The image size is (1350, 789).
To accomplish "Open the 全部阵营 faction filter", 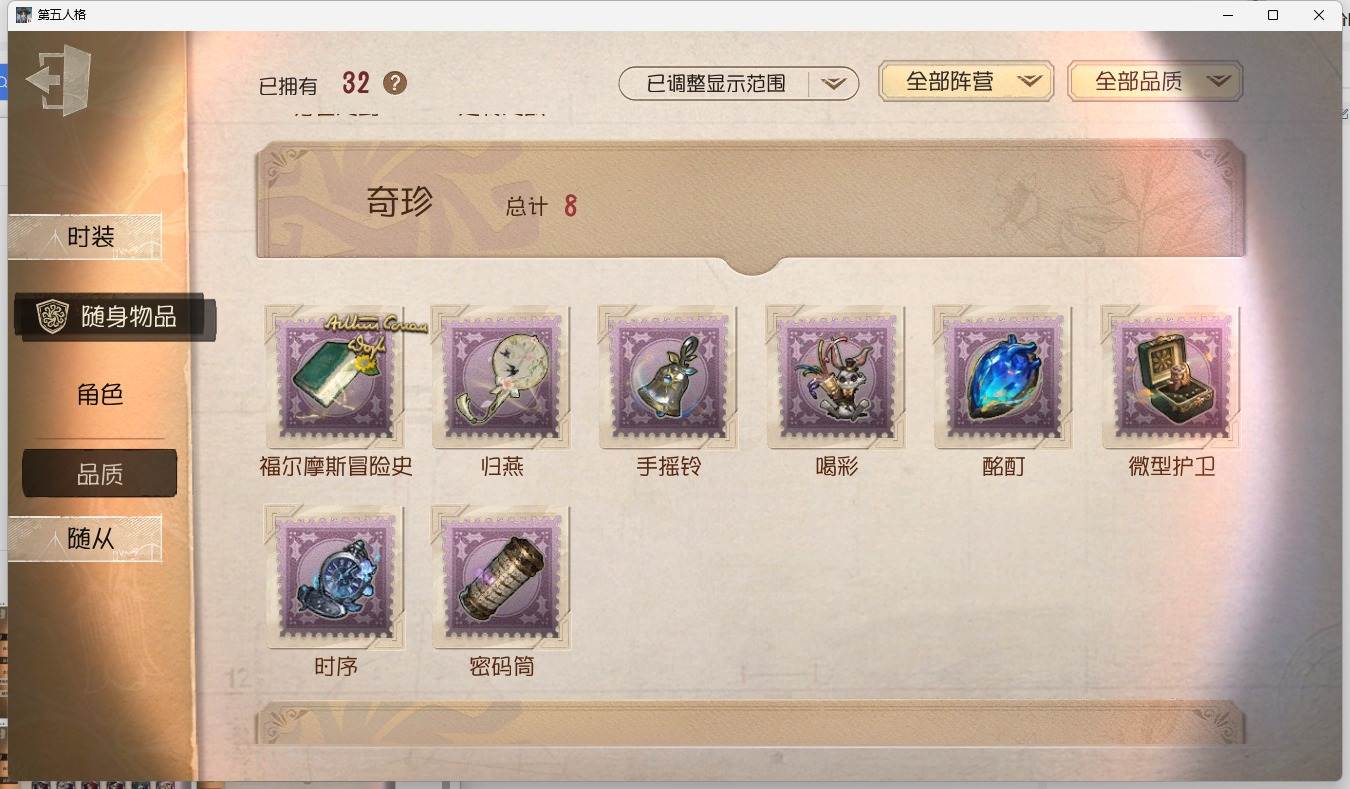I will click(966, 82).
